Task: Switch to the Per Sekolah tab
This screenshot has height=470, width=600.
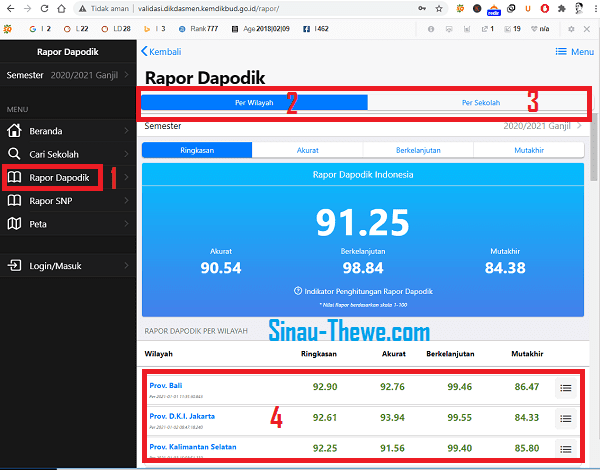Action: click(x=481, y=103)
